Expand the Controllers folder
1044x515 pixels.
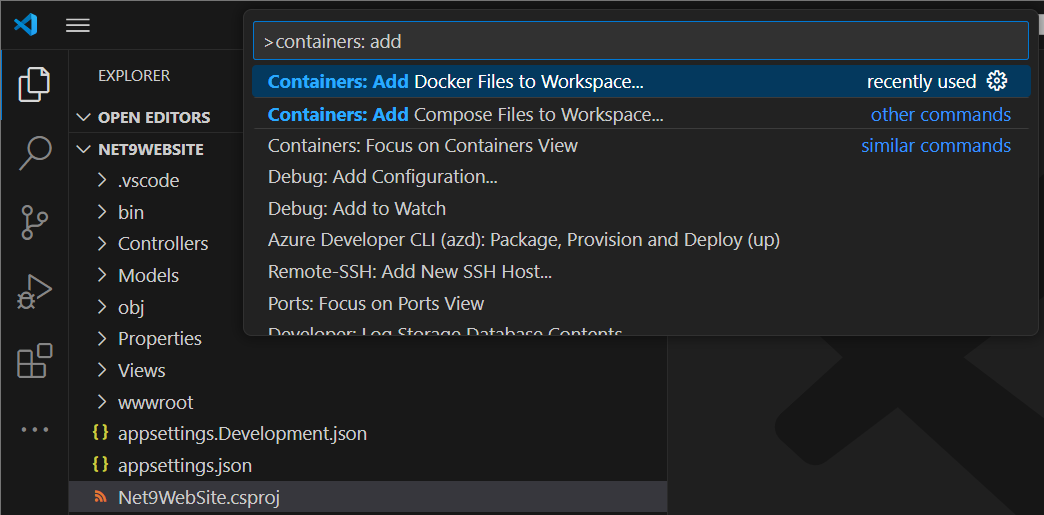pos(162,244)
